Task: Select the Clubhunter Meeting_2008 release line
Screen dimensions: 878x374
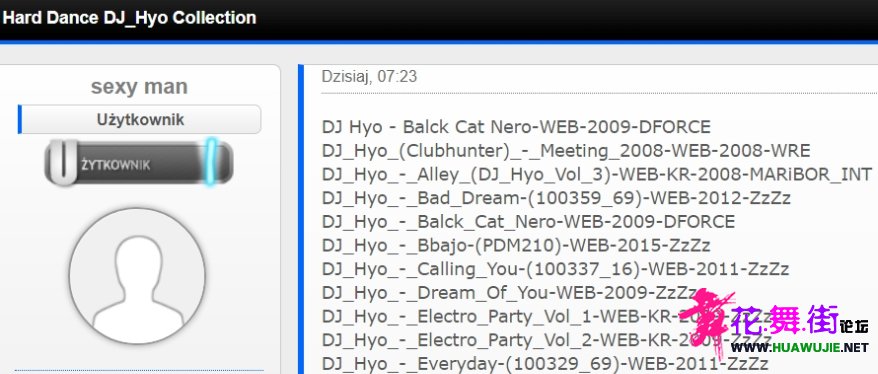Action: (566, 151)
